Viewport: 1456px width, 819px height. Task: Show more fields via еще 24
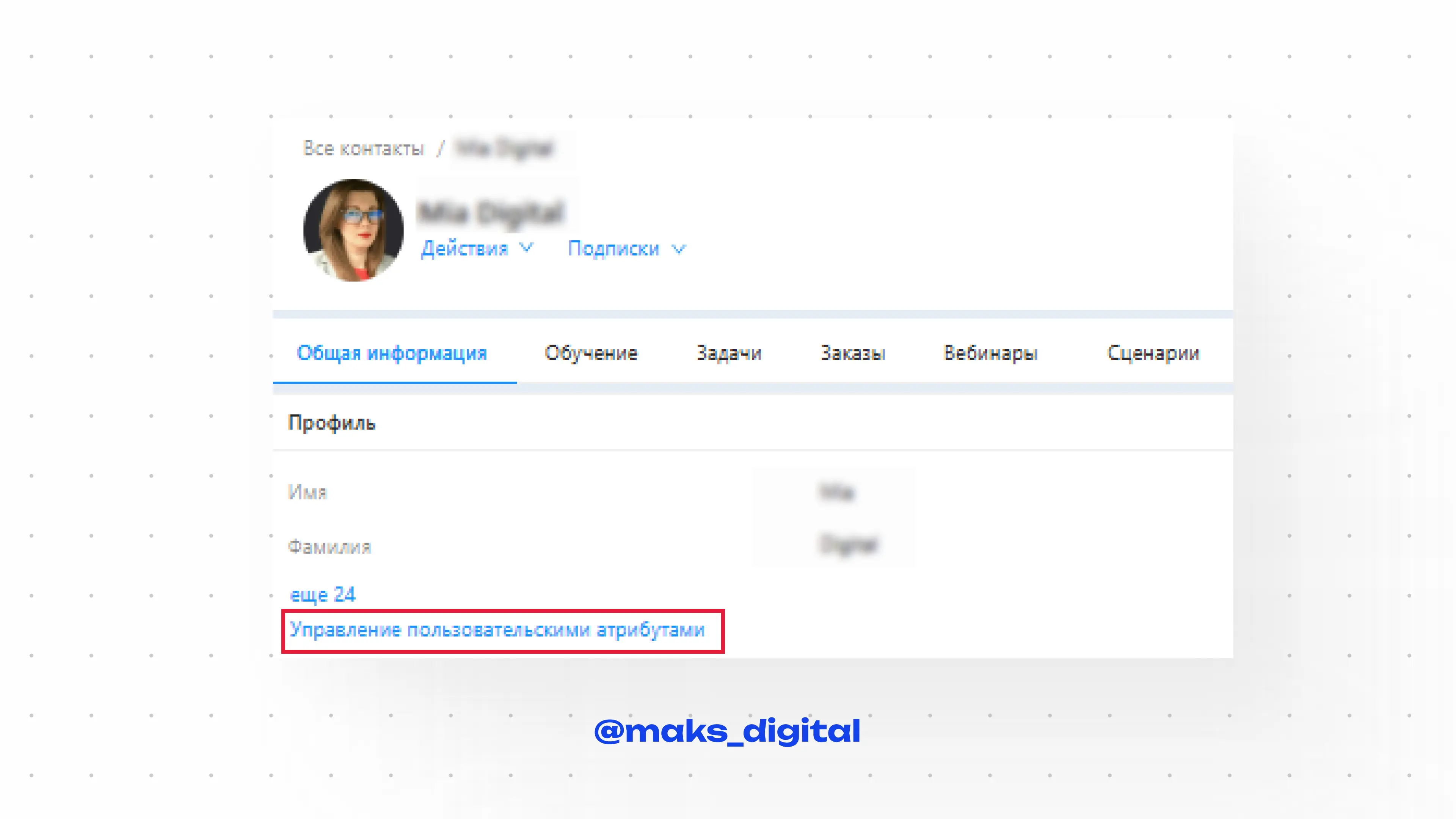(322, 595)
